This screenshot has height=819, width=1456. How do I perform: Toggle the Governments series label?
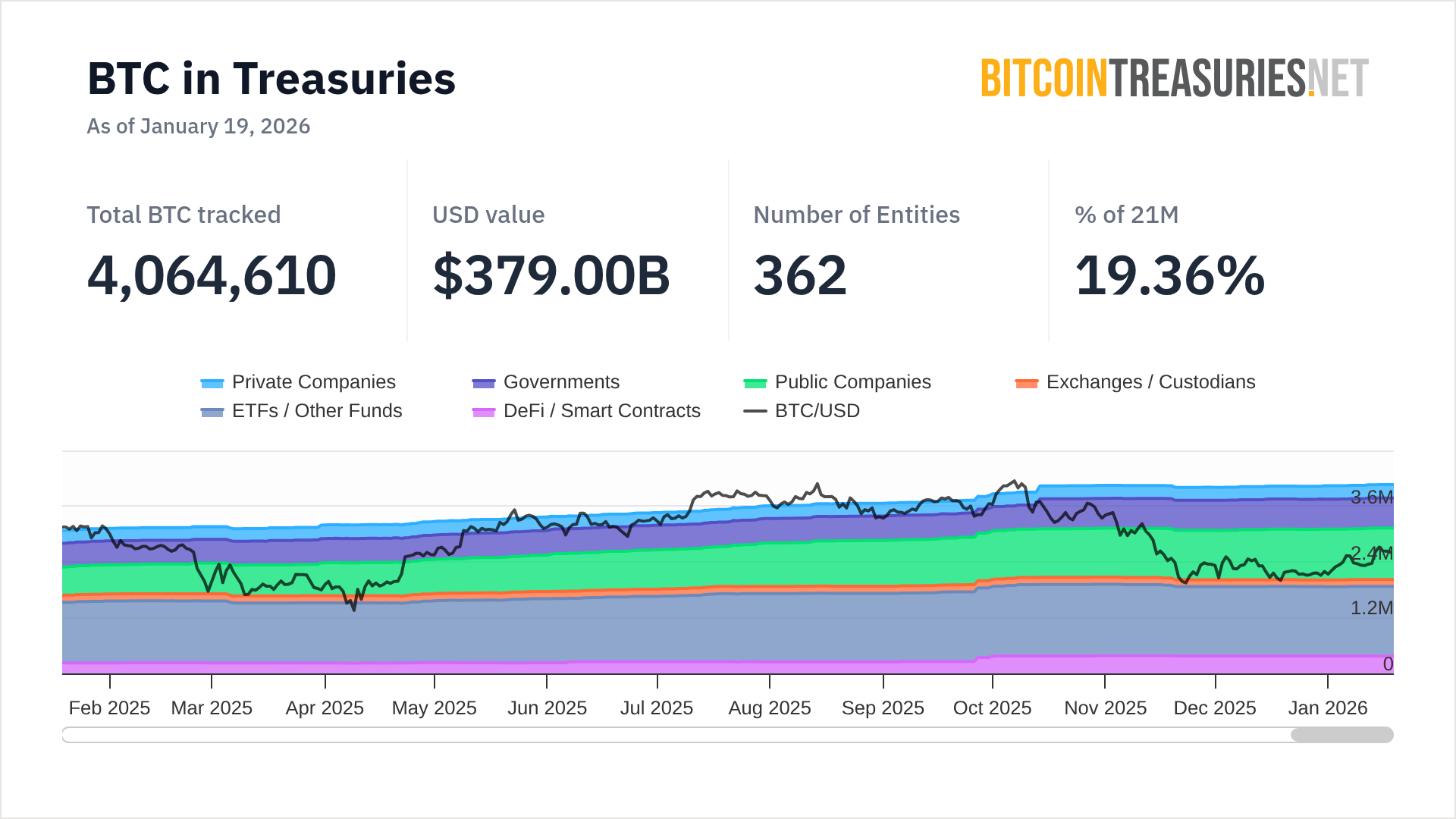[561, 382]
